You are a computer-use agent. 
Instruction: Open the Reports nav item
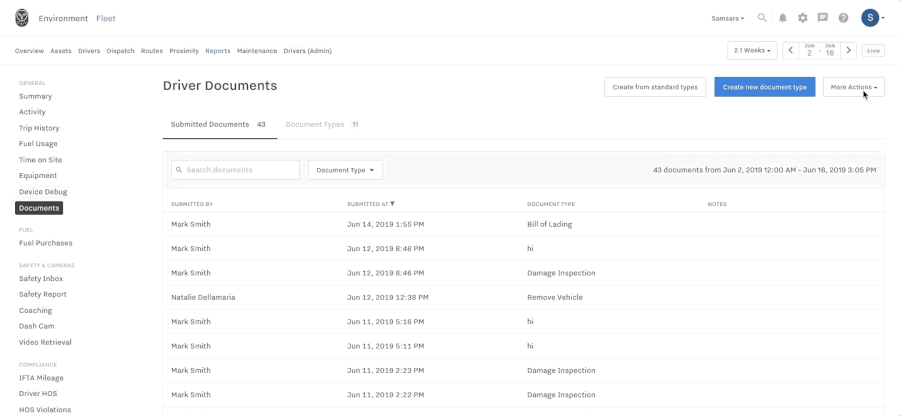pos(218,50)
